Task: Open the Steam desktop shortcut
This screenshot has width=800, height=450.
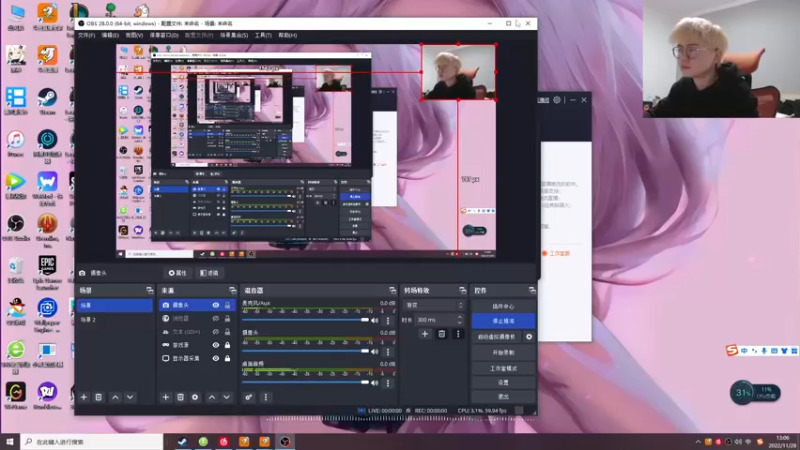Action: [47, 101]
